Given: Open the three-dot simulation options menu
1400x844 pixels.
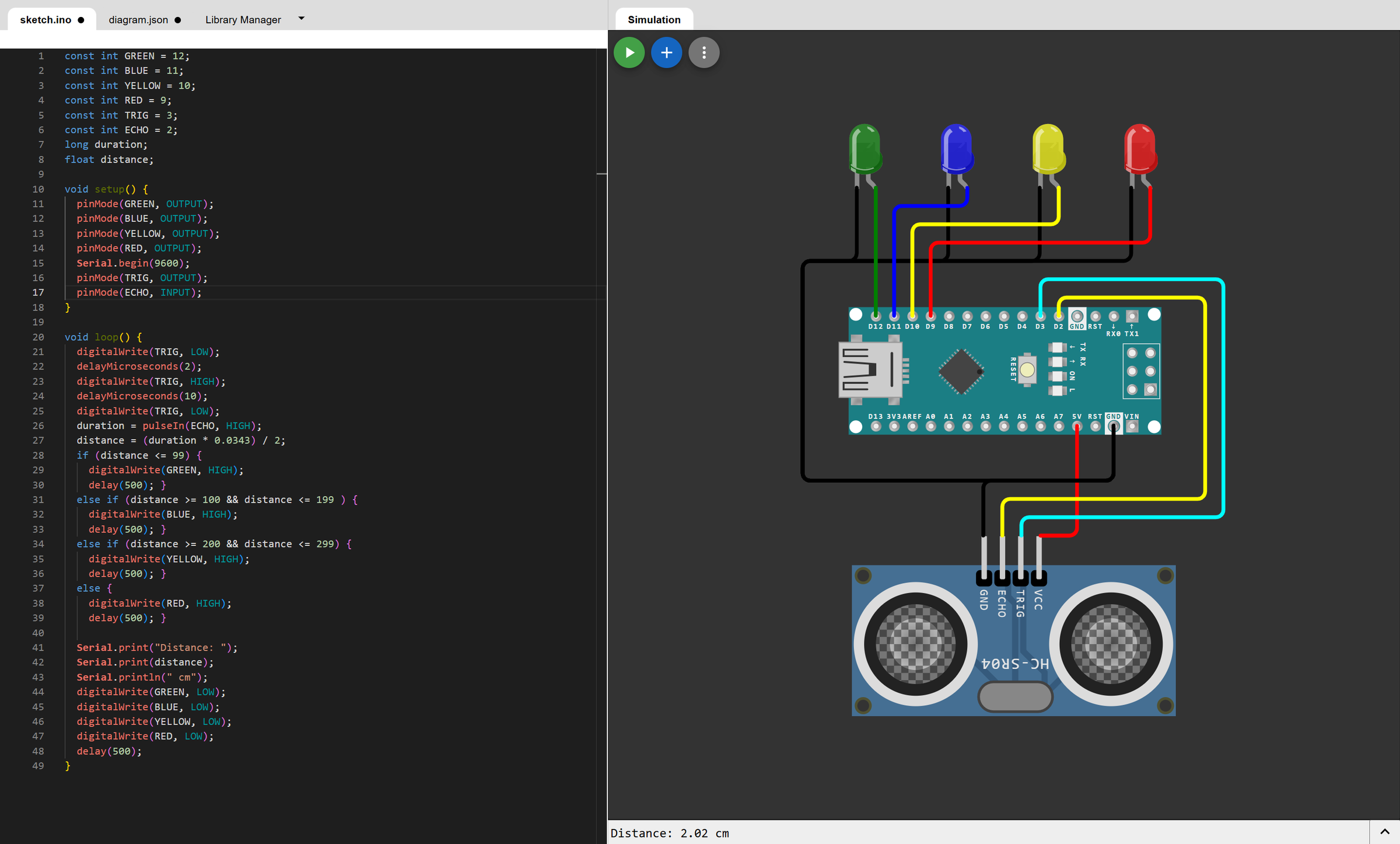Looking at the screenshot, I should [x=703, y=53].
